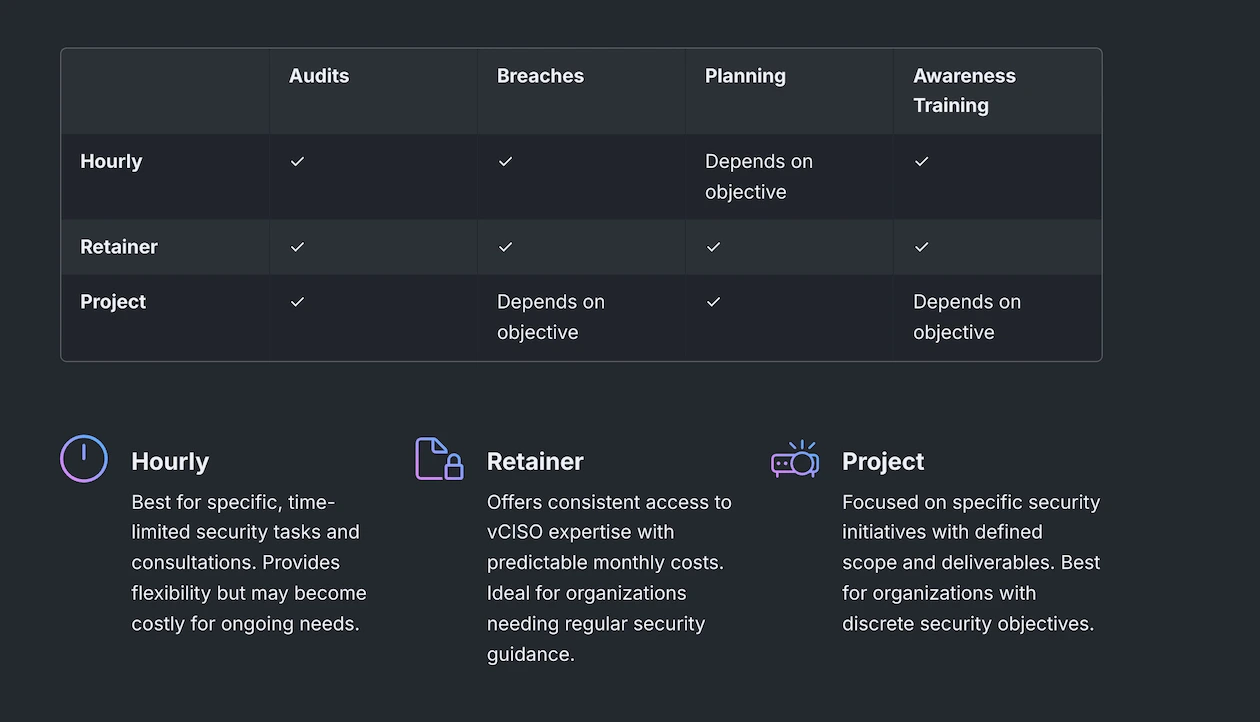The width and height of the screenshot is (1260, 722).
Task: Click the Retainer section heading
Action: 535,461
